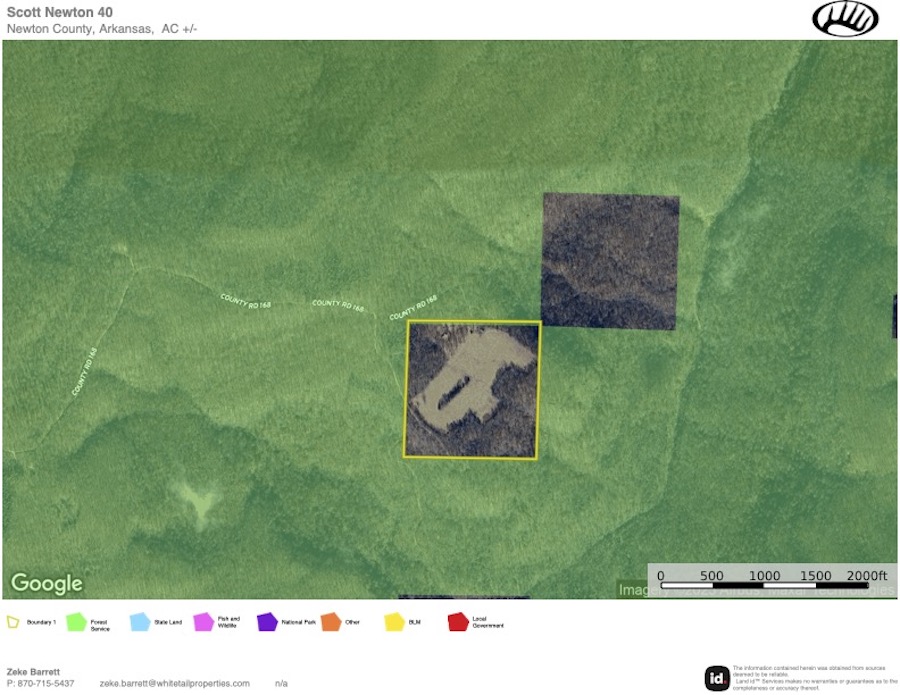Viewport: 900px width, 695px height.
Task: Click the Land id disclaimer text
Action: (814, 678)
